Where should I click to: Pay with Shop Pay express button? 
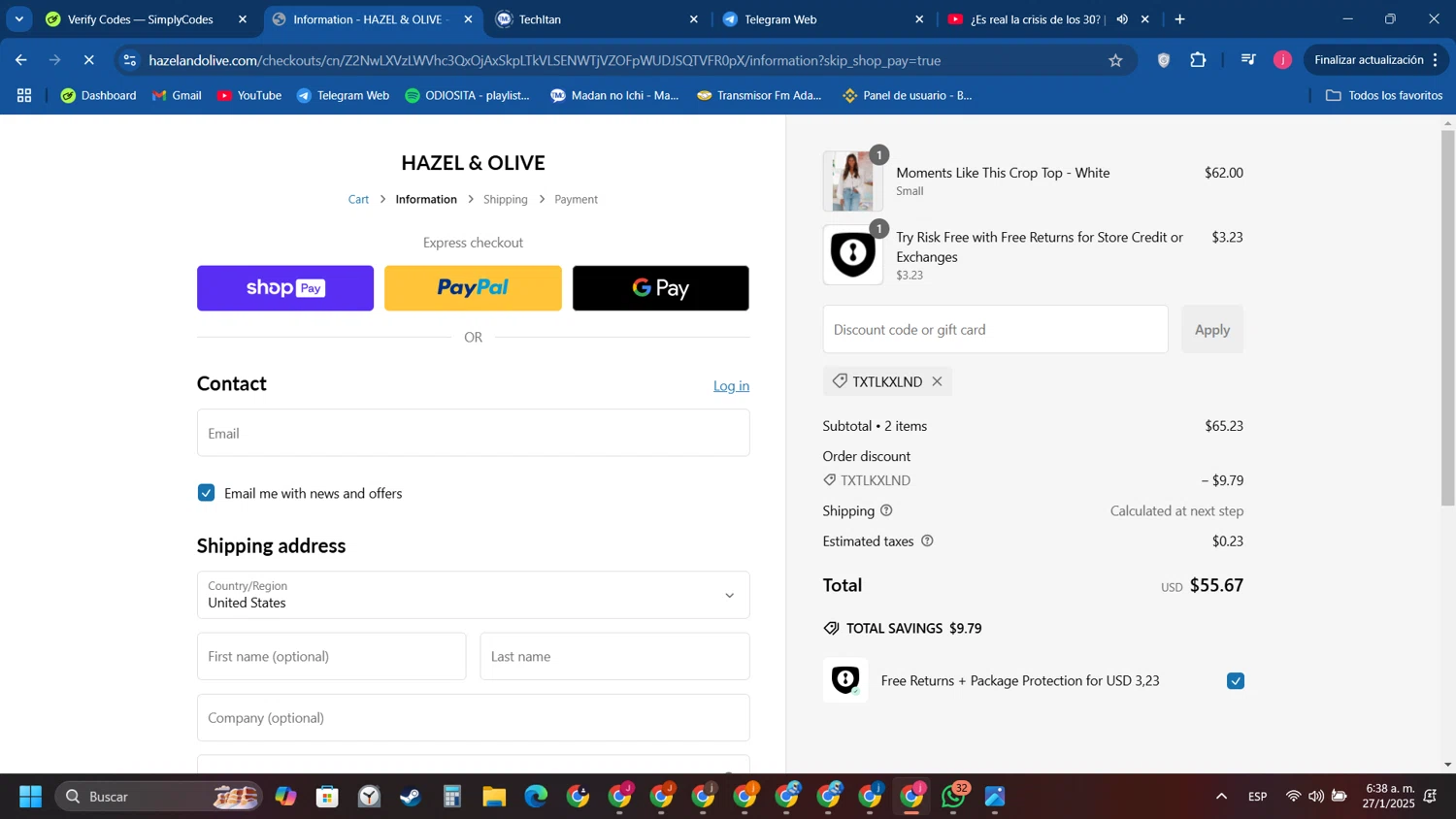pos(284,288)
